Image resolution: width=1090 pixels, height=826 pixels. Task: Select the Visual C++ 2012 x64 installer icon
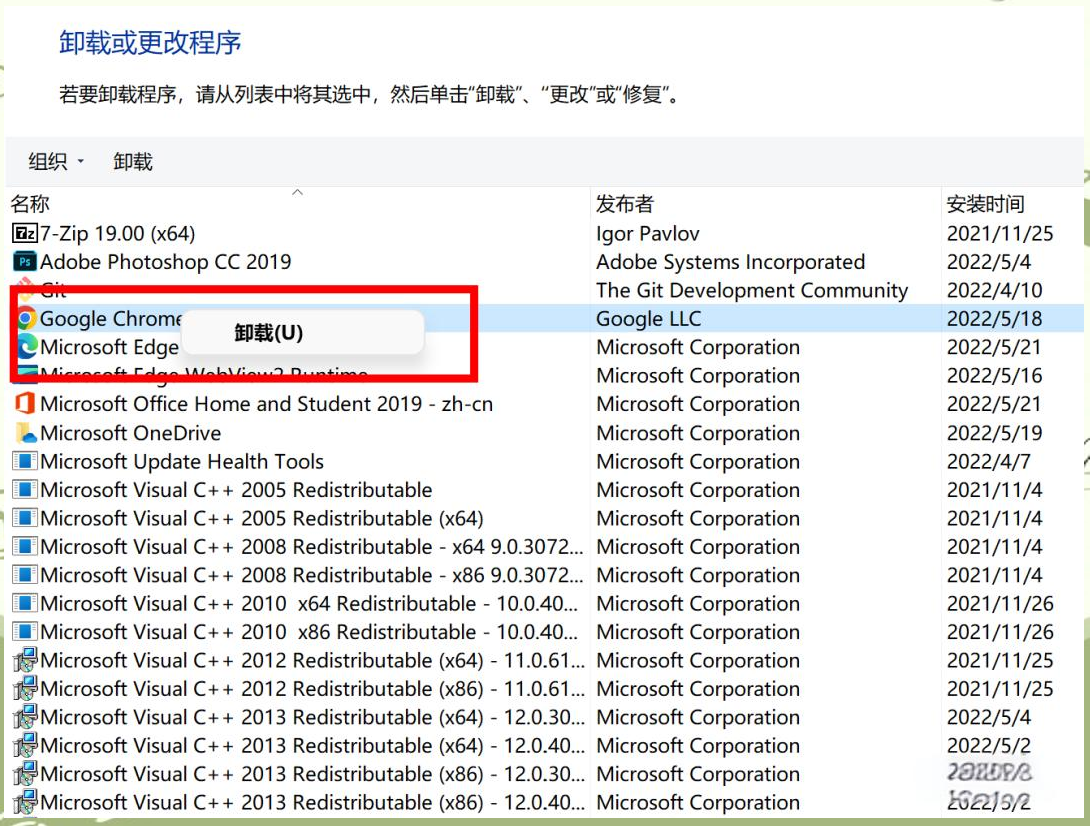[25, 660]
